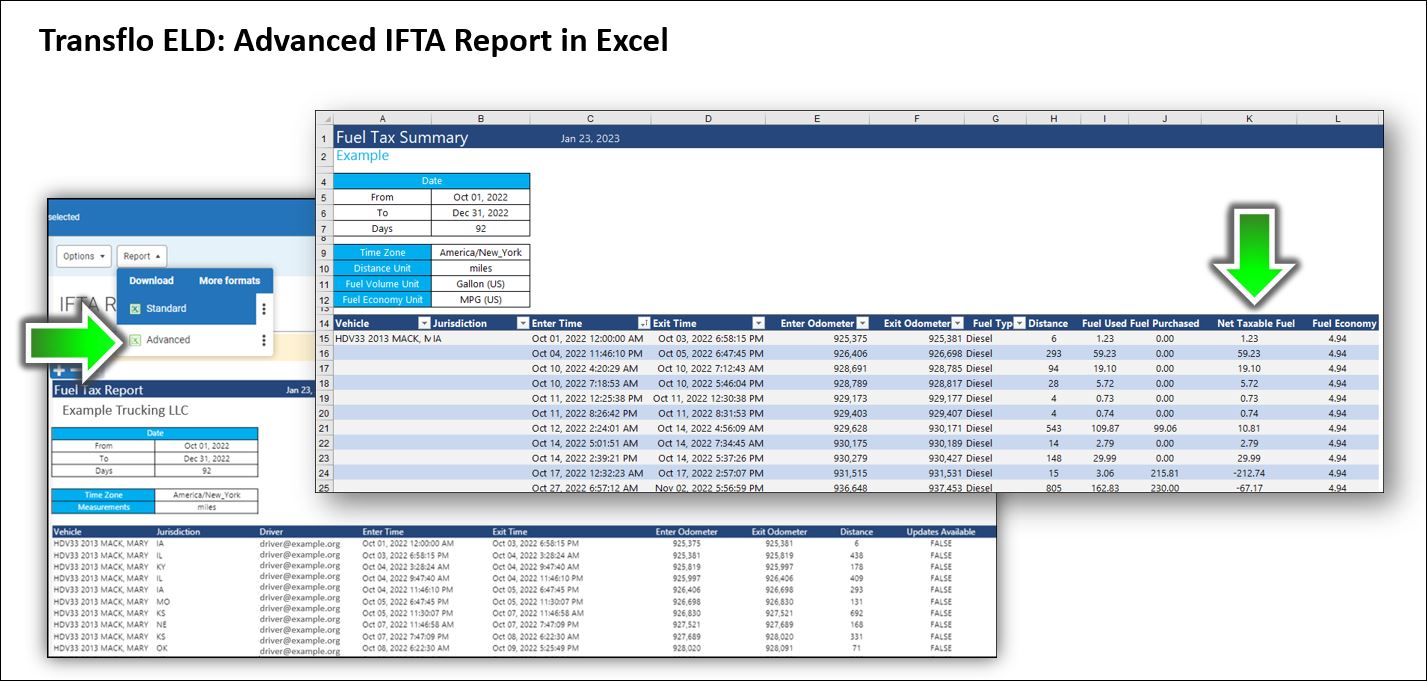Select the 'Fuel Purchased' column header
1427x681 pixels.
tap(1165, 323)
